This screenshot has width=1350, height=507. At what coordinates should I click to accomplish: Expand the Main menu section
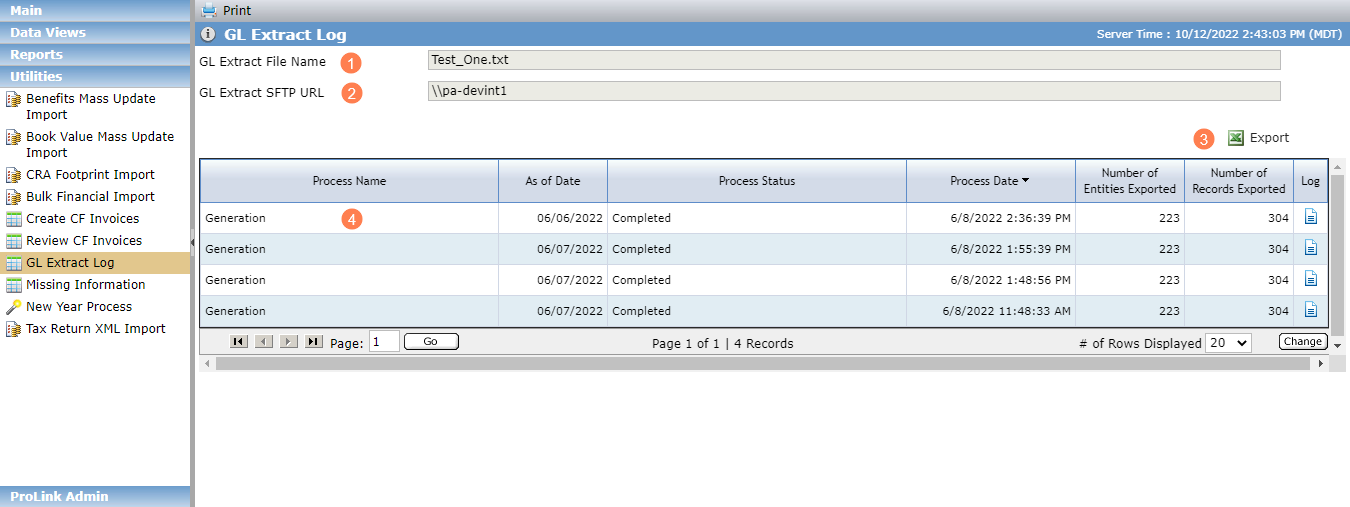(x=95, y=10)
